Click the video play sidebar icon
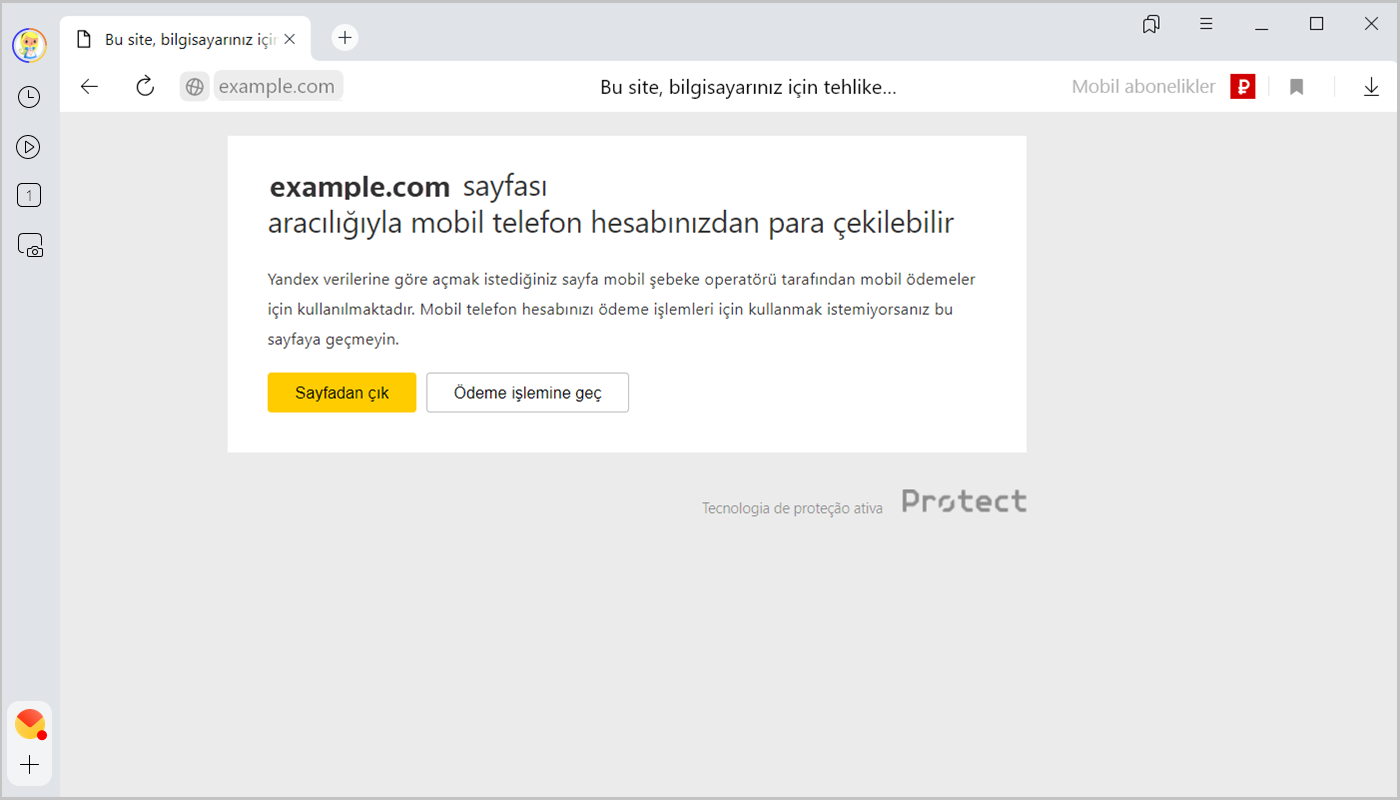Viewport: 1400px width, 800px height. [29, 147]
